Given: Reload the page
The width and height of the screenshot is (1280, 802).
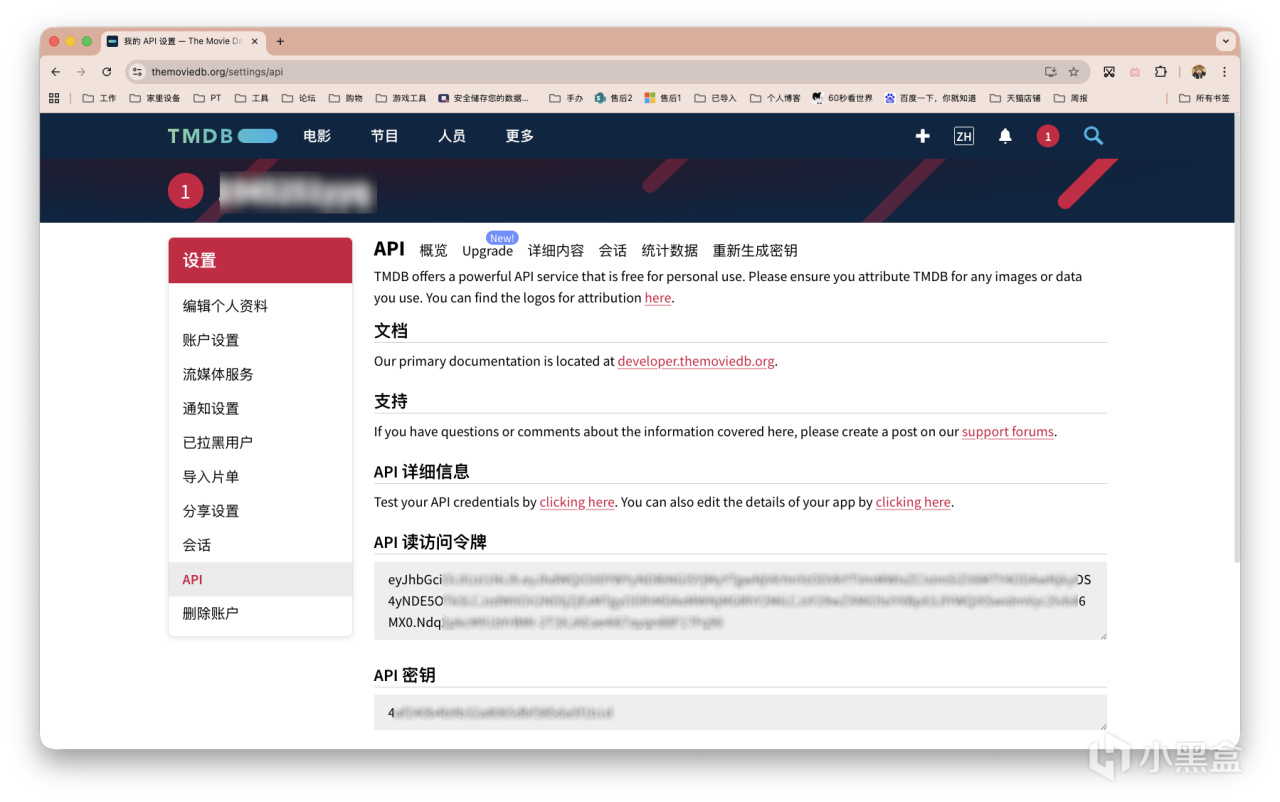Looking at the screenshot, I should 107,72.
